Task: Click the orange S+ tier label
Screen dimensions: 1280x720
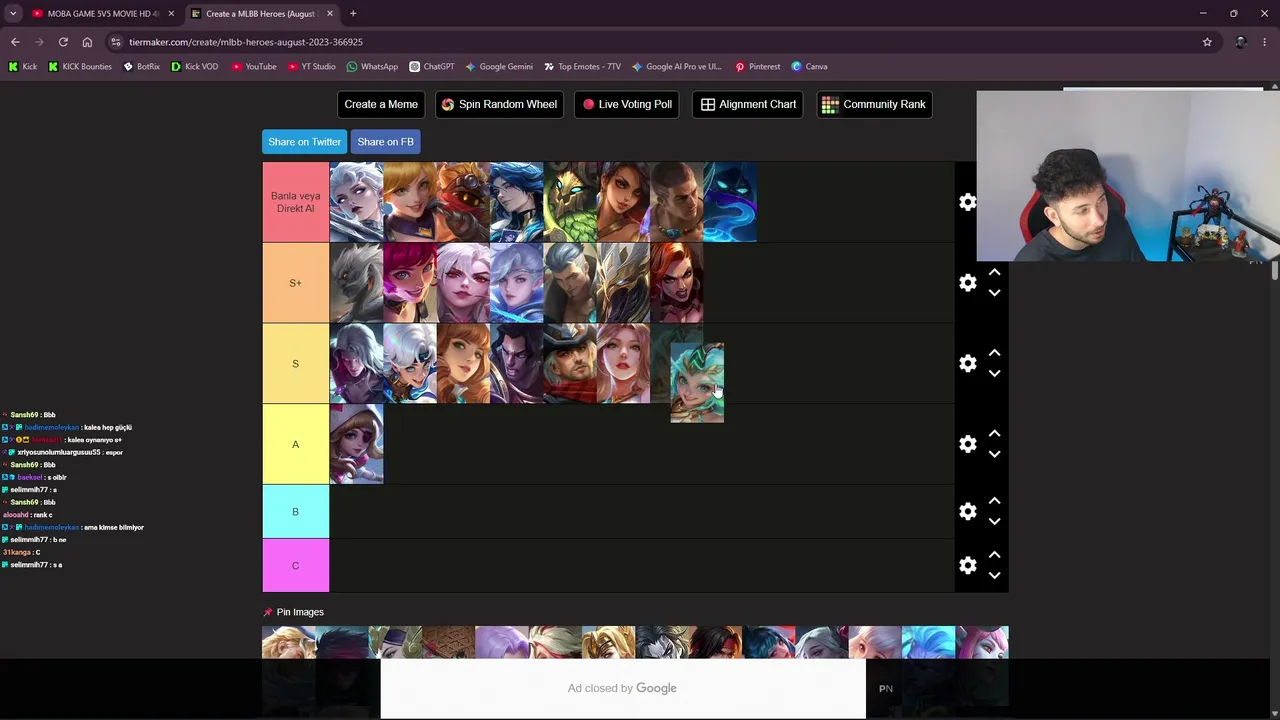Action: (295, 283)
